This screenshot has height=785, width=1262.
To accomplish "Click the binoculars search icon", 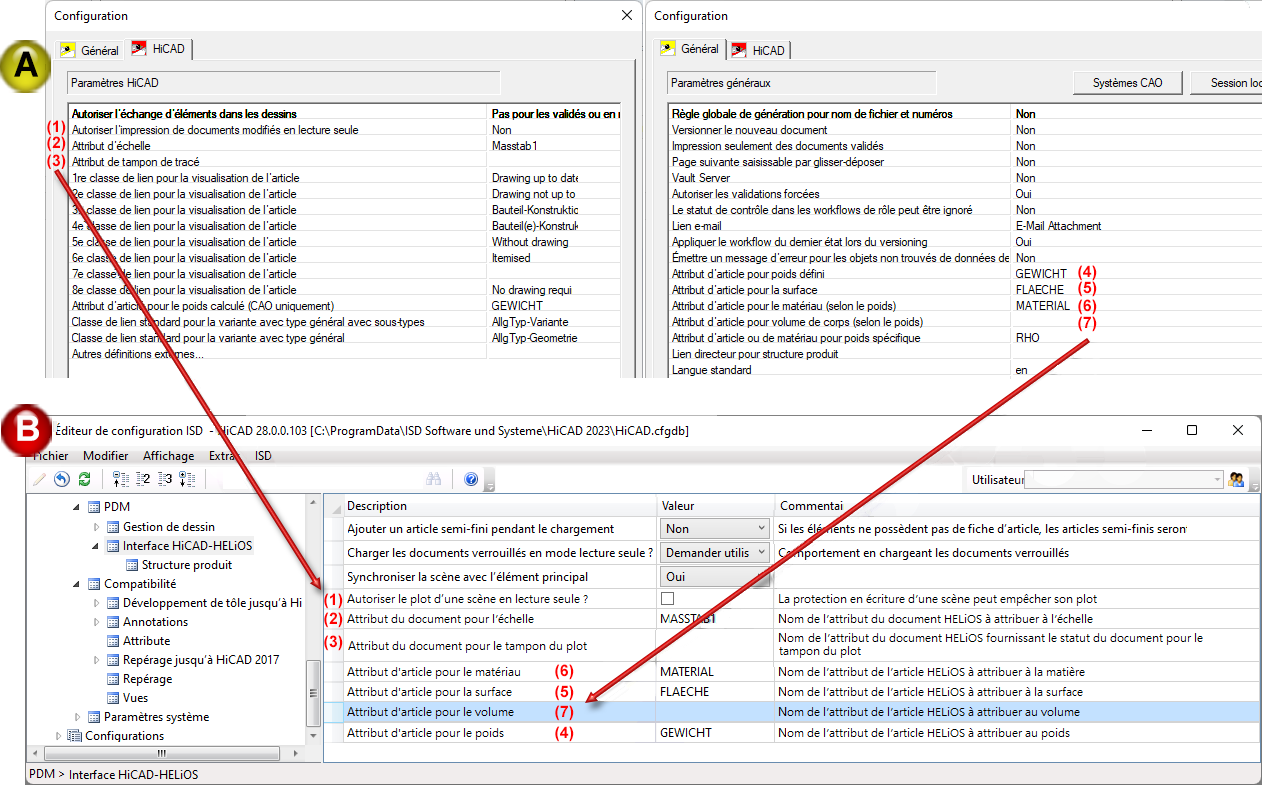I will (433, 479).
